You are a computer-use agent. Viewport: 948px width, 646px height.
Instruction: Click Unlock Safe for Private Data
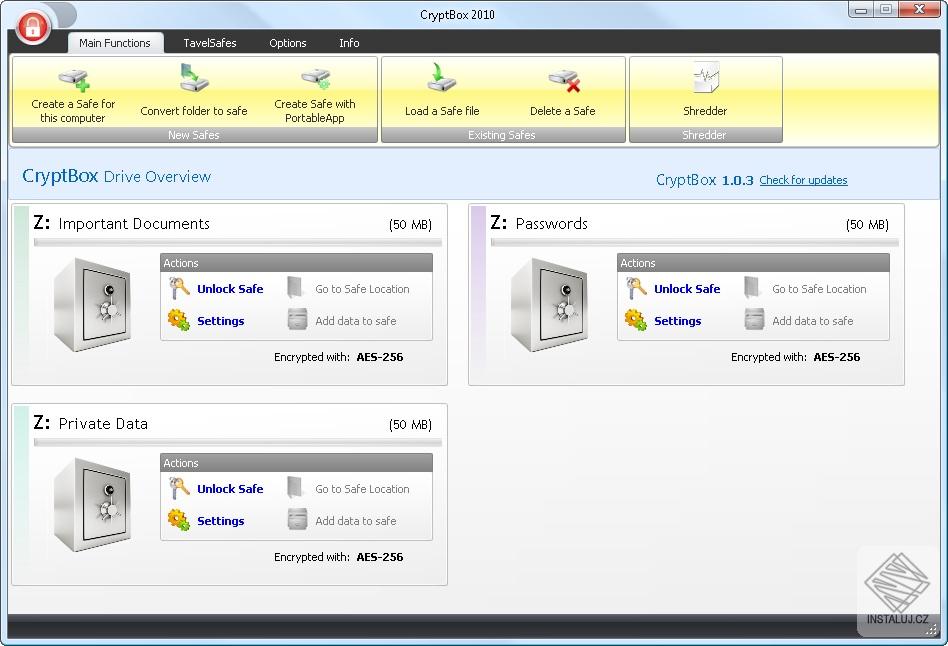coord(230,489)
